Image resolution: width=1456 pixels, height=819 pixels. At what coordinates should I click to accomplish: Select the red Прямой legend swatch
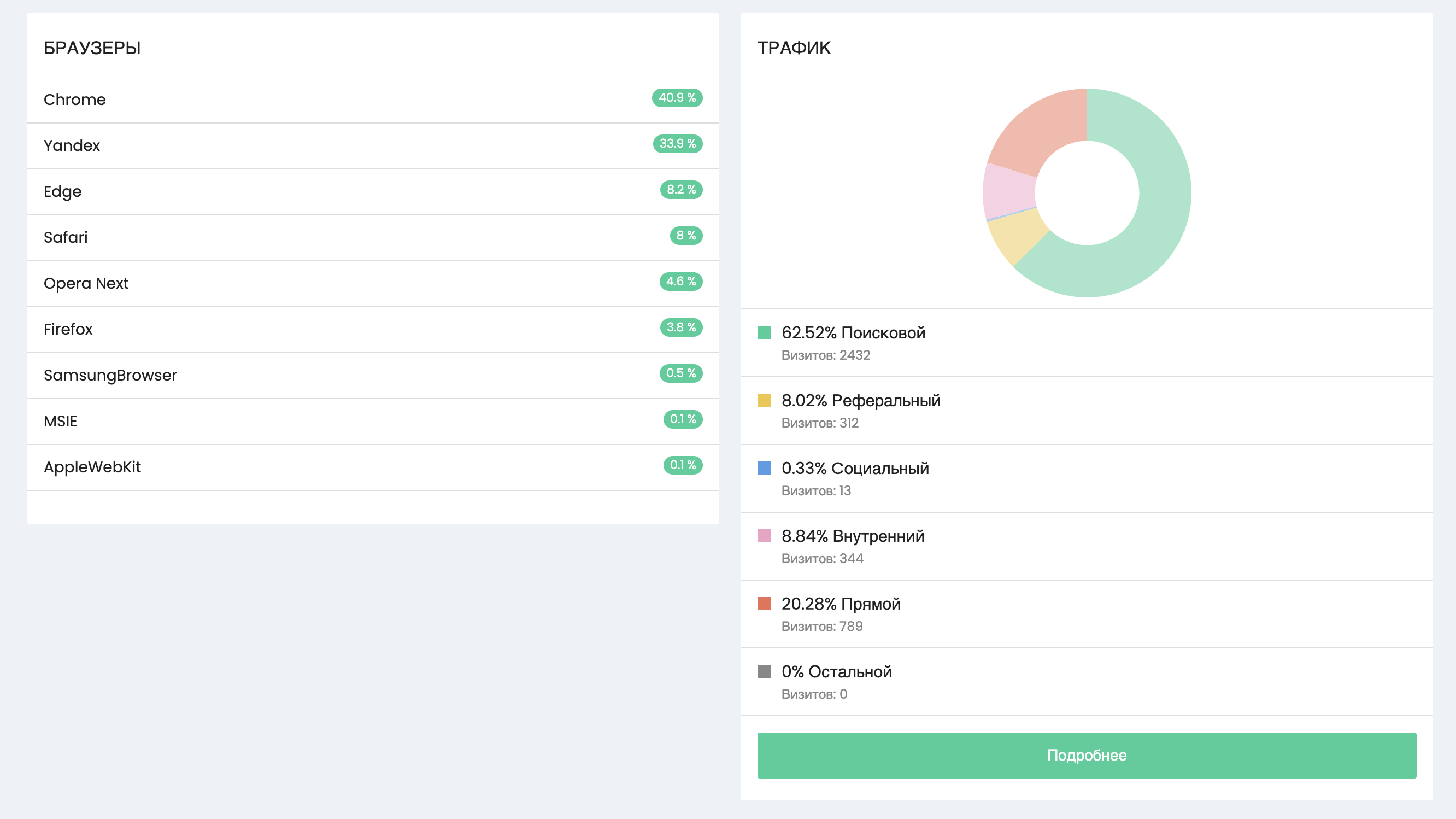pos(764,604)
